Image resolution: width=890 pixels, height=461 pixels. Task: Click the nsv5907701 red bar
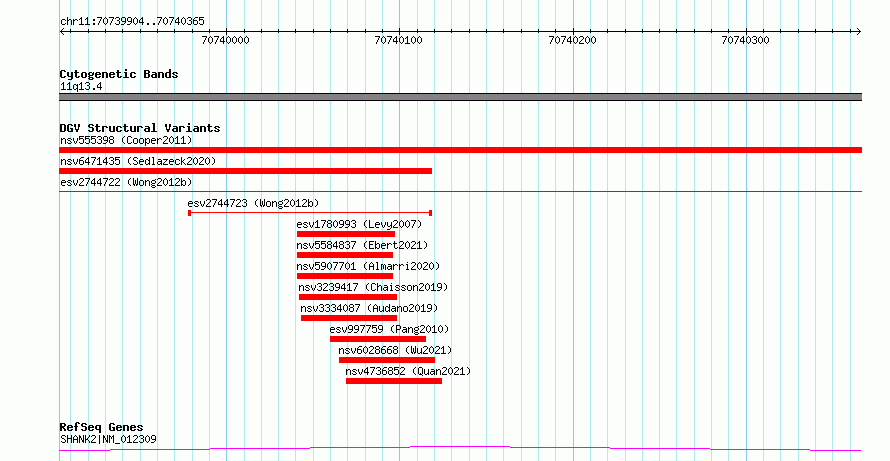[345, 276]
